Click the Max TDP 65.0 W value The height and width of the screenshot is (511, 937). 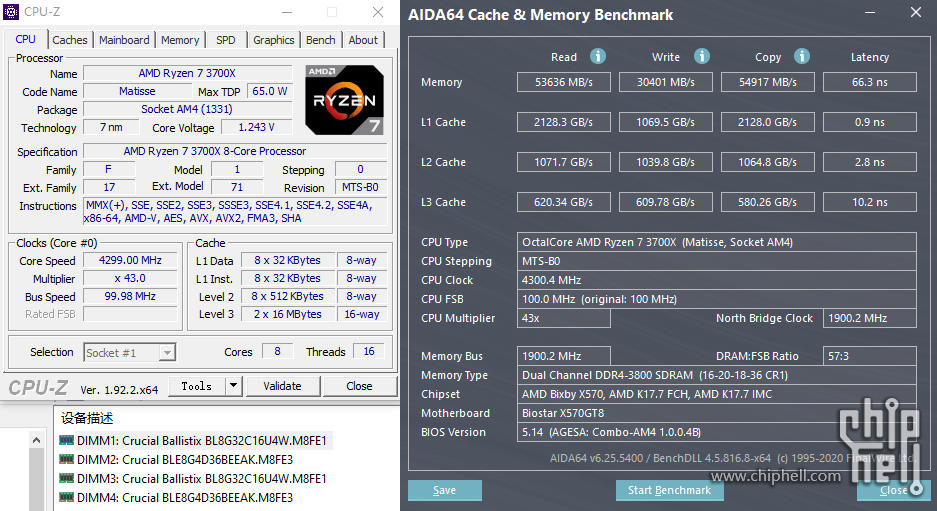point(270,91)
